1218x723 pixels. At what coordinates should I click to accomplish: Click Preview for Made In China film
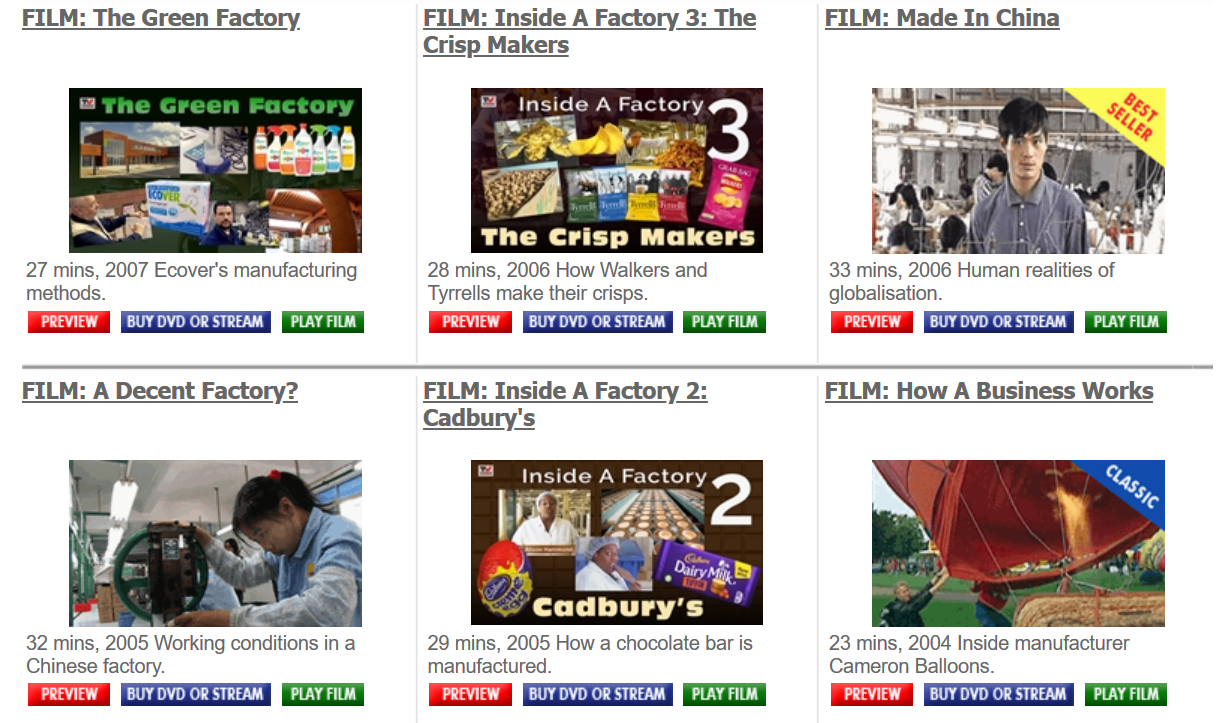pos(872,322)
